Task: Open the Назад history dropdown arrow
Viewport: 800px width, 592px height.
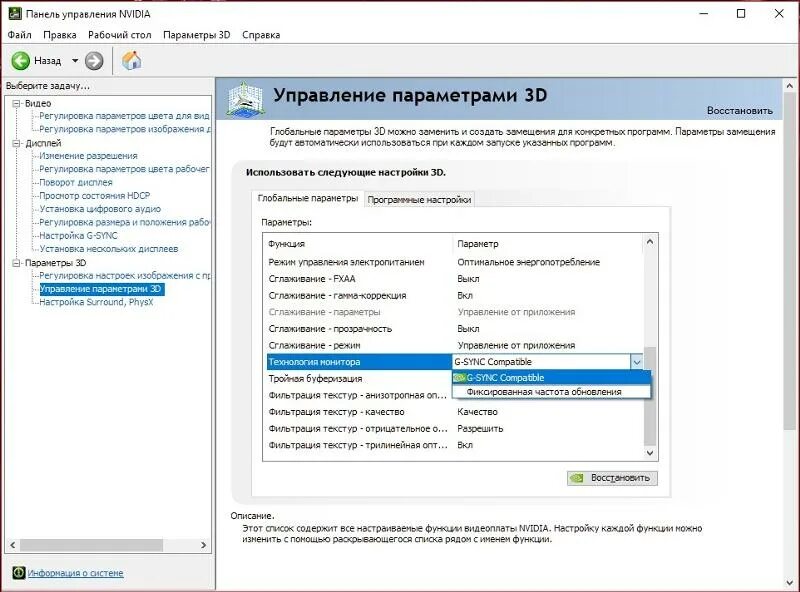Action: [75, 61]
